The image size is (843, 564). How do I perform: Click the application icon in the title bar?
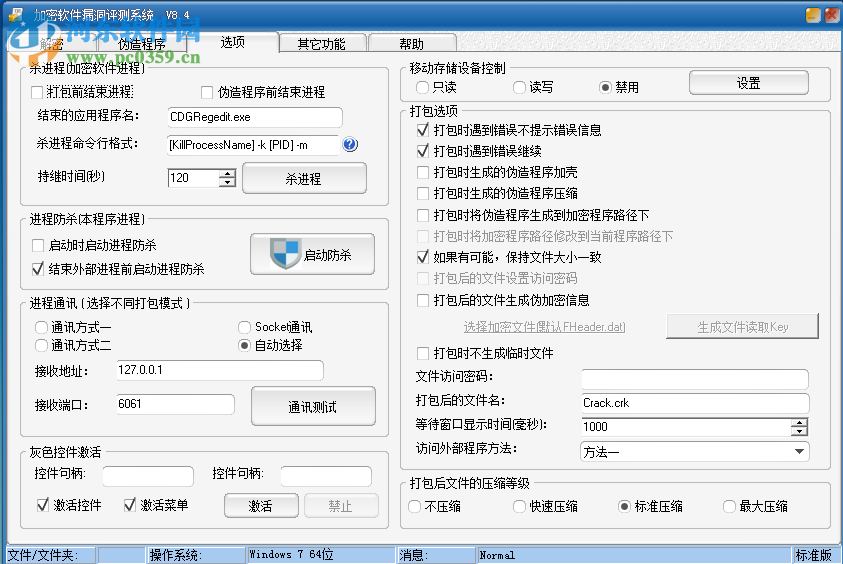tap(16, 15)
